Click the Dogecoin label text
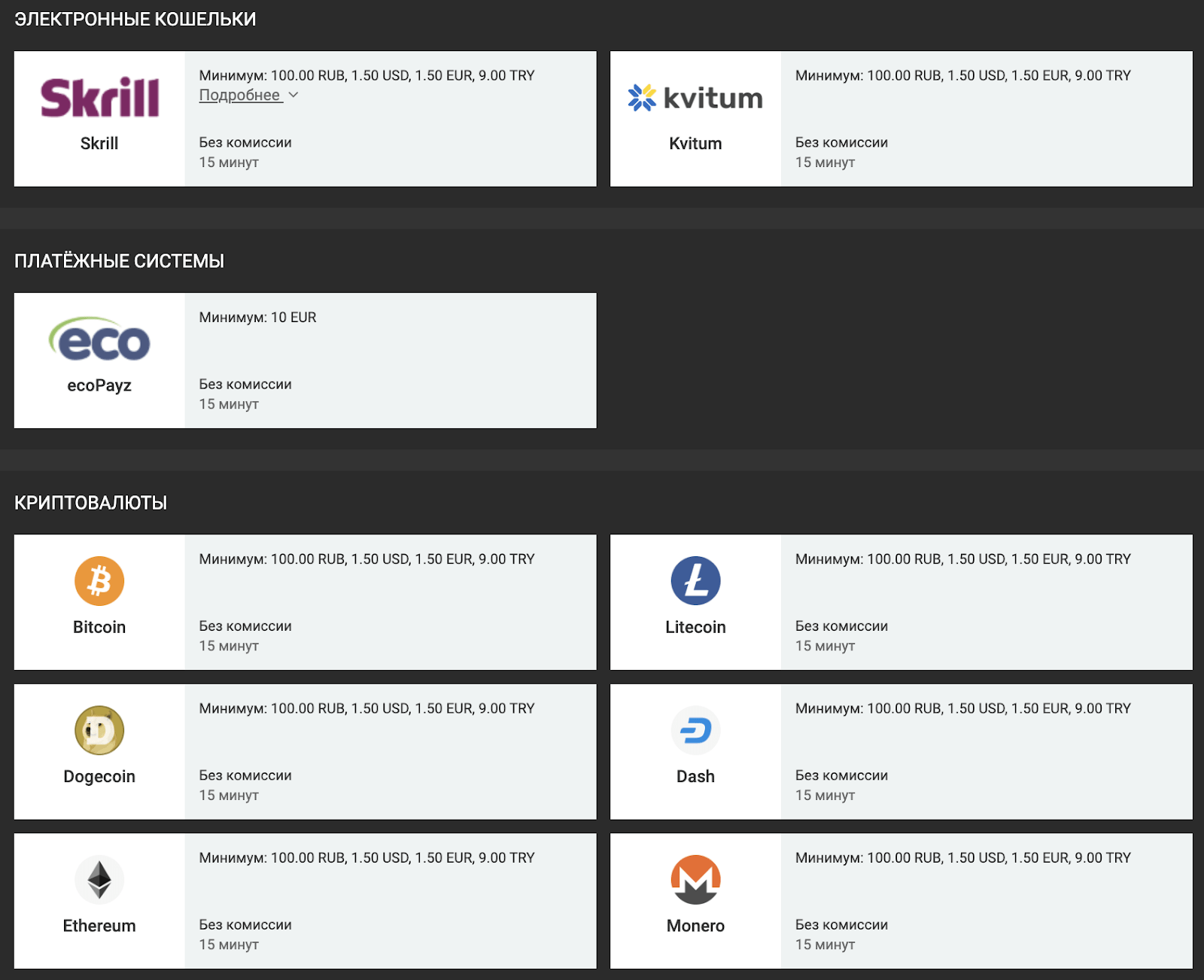This screenshot has height=980, width=1204. point(99,777)
